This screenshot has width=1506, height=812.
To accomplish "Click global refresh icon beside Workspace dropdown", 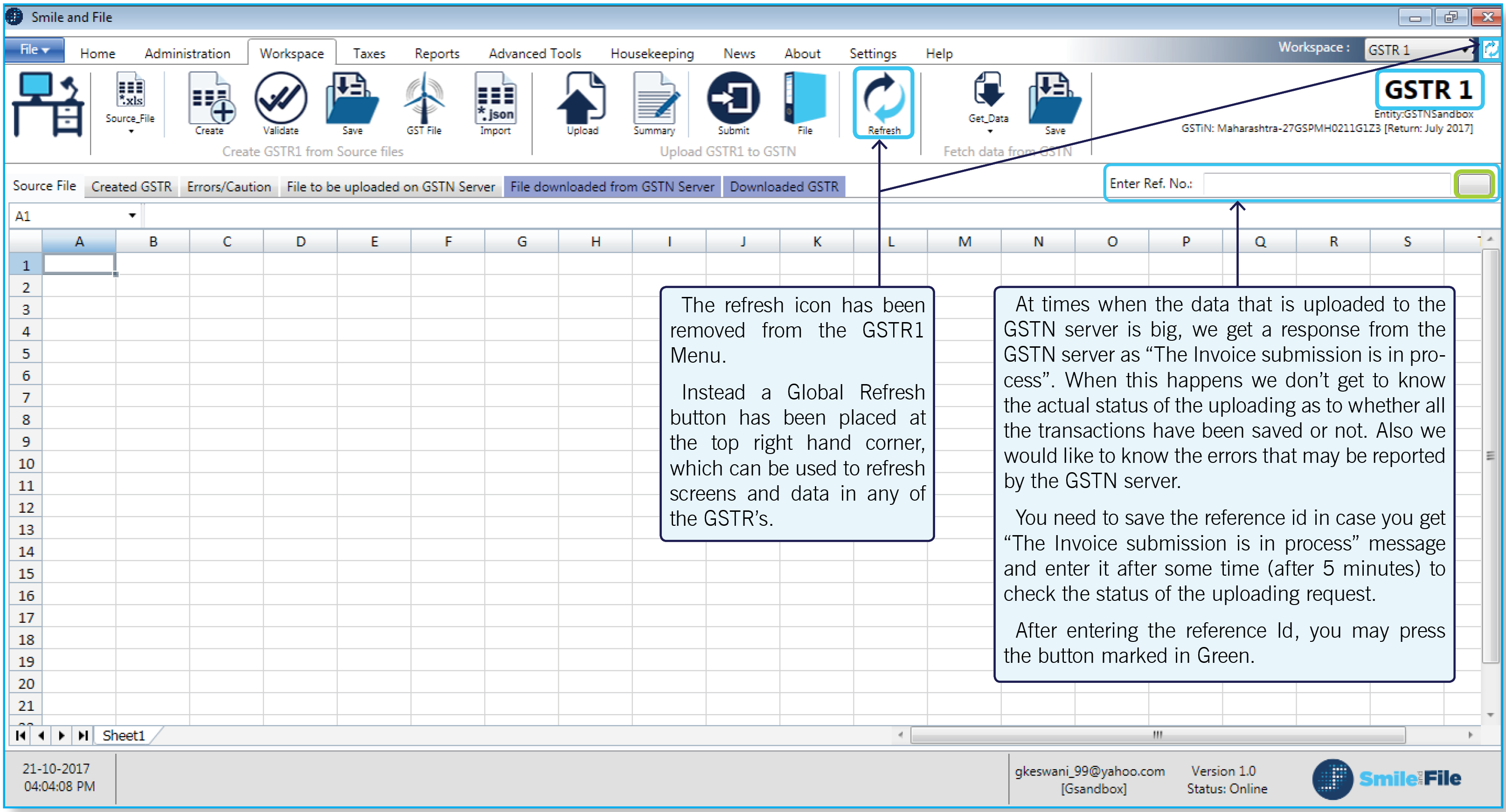I will point(1491,50).
